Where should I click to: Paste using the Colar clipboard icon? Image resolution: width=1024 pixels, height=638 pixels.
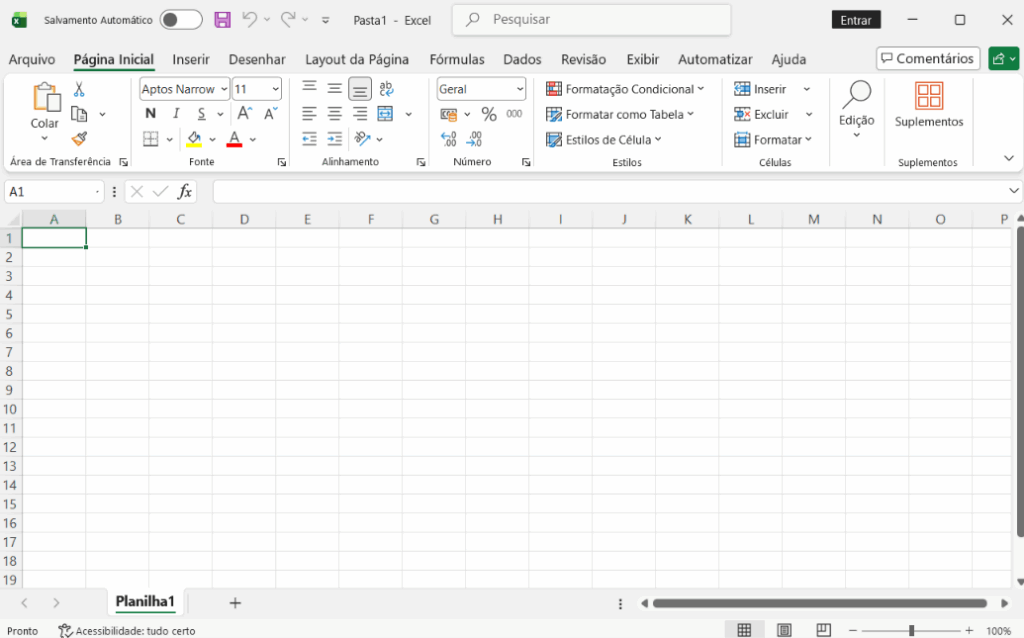click(x=46, y=97)
